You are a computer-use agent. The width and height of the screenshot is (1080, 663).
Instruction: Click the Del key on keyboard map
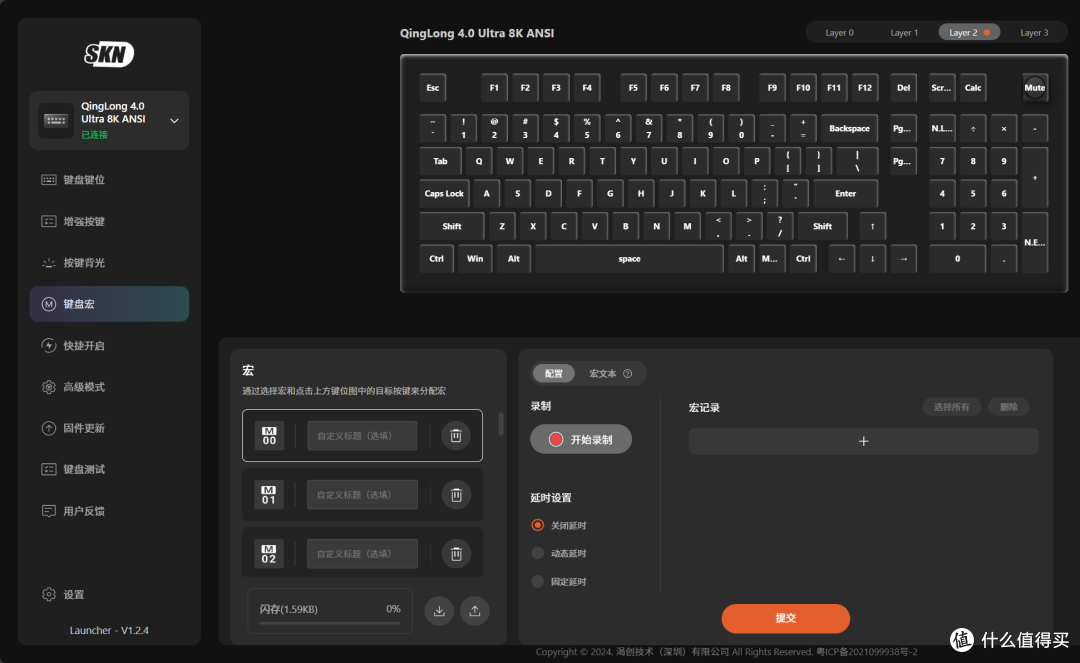point(903,87)
